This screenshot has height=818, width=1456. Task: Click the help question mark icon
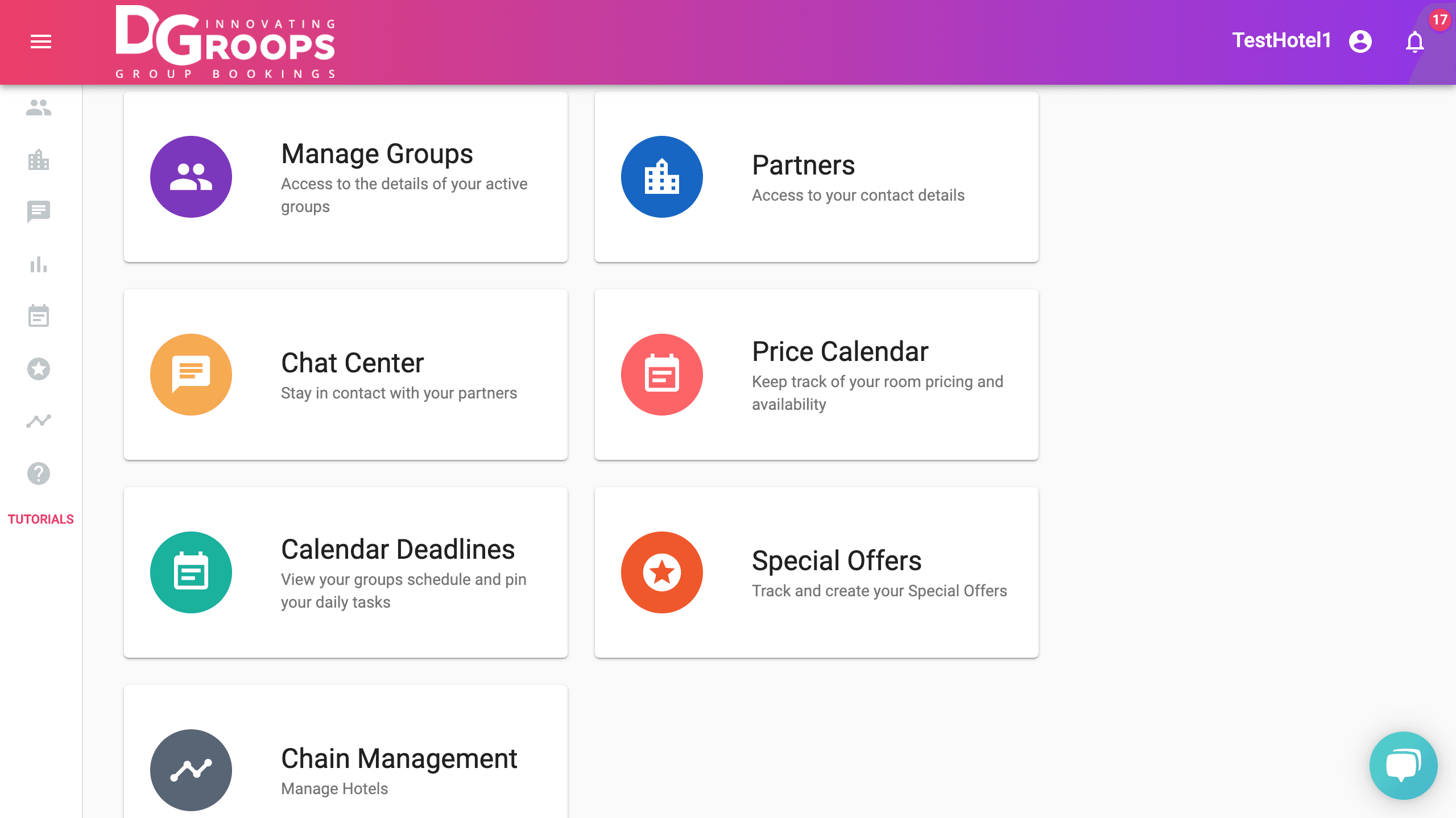pyautogui.click(x=39, y=474)
